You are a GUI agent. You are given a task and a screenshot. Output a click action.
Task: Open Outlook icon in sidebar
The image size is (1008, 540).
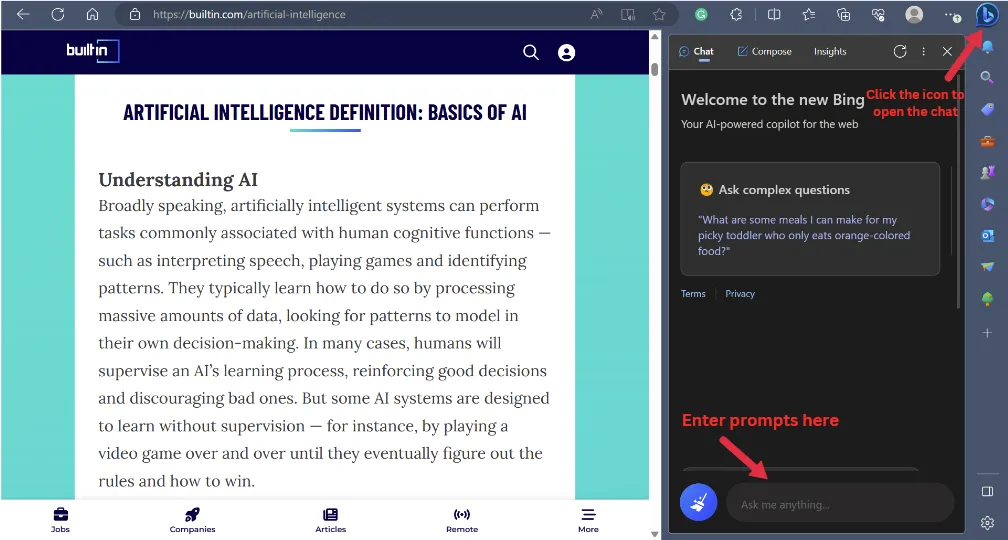pyautogui.click(x=987, y=235)
